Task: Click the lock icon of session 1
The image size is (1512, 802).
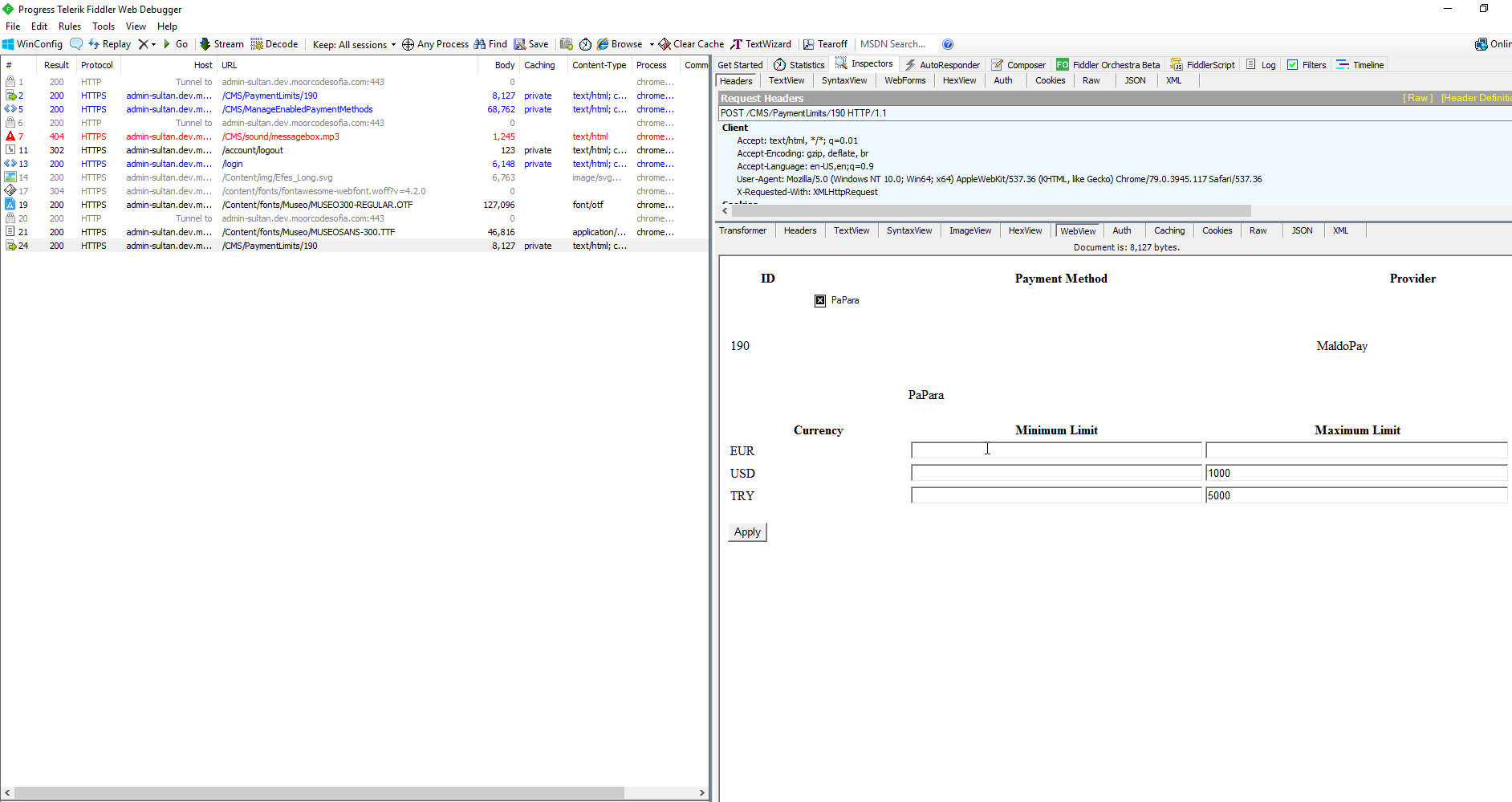Action: (x=10, y=82)
